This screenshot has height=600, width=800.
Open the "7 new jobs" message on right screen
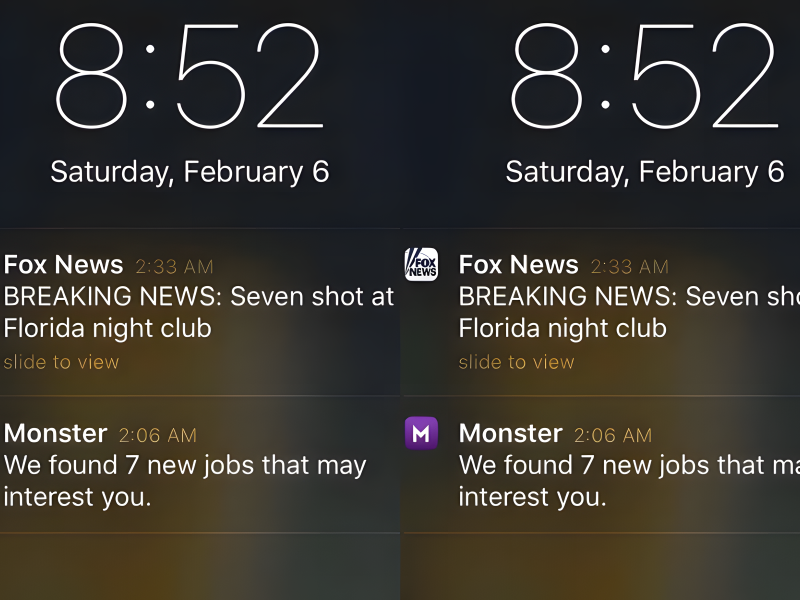click(629, 480)
